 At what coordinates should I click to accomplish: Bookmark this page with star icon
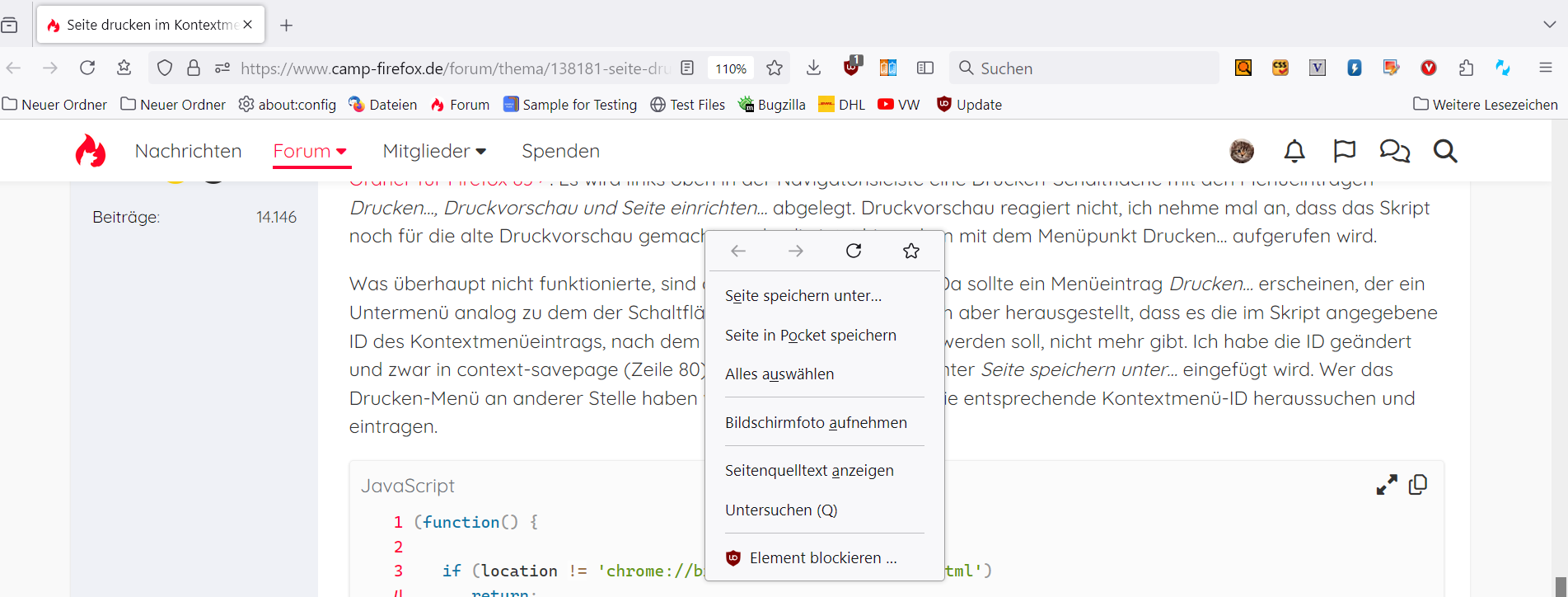[775, 68]
